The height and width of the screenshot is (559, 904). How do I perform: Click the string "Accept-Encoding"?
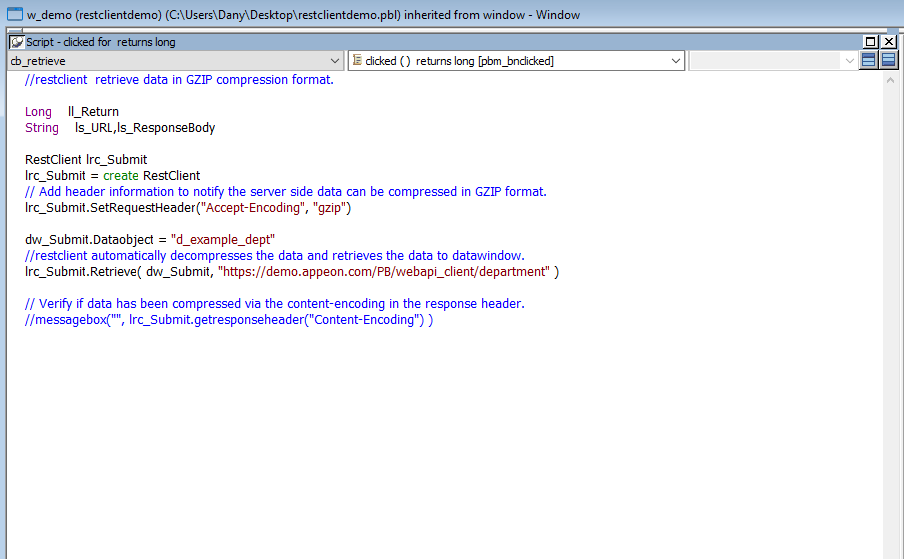(x=253, y=207)
